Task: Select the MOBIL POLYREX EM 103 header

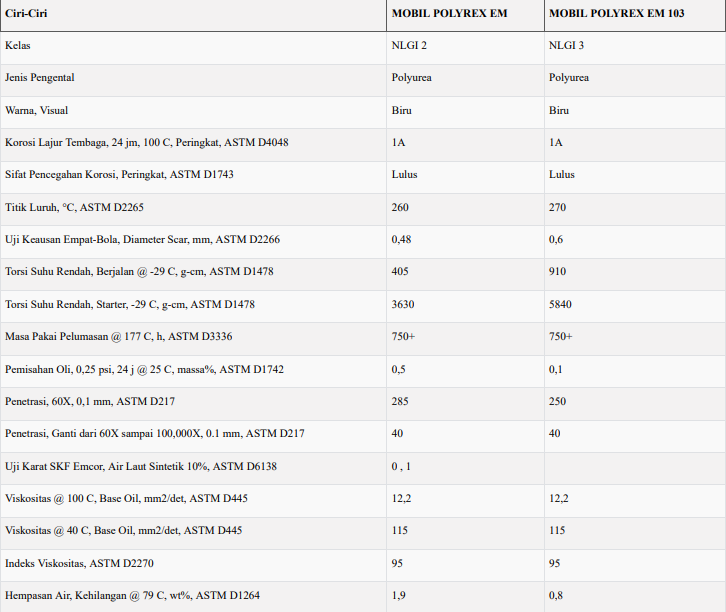Action: pos(611,13)
